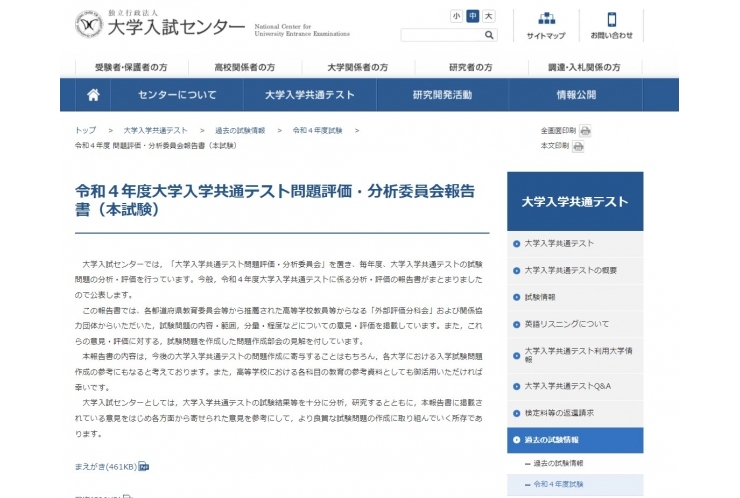Image resolution: width=740 pixels, height=498 pixels.
Task: Open sidebar item 大学入学共通テストの概要
Action: tap(575, 270)
